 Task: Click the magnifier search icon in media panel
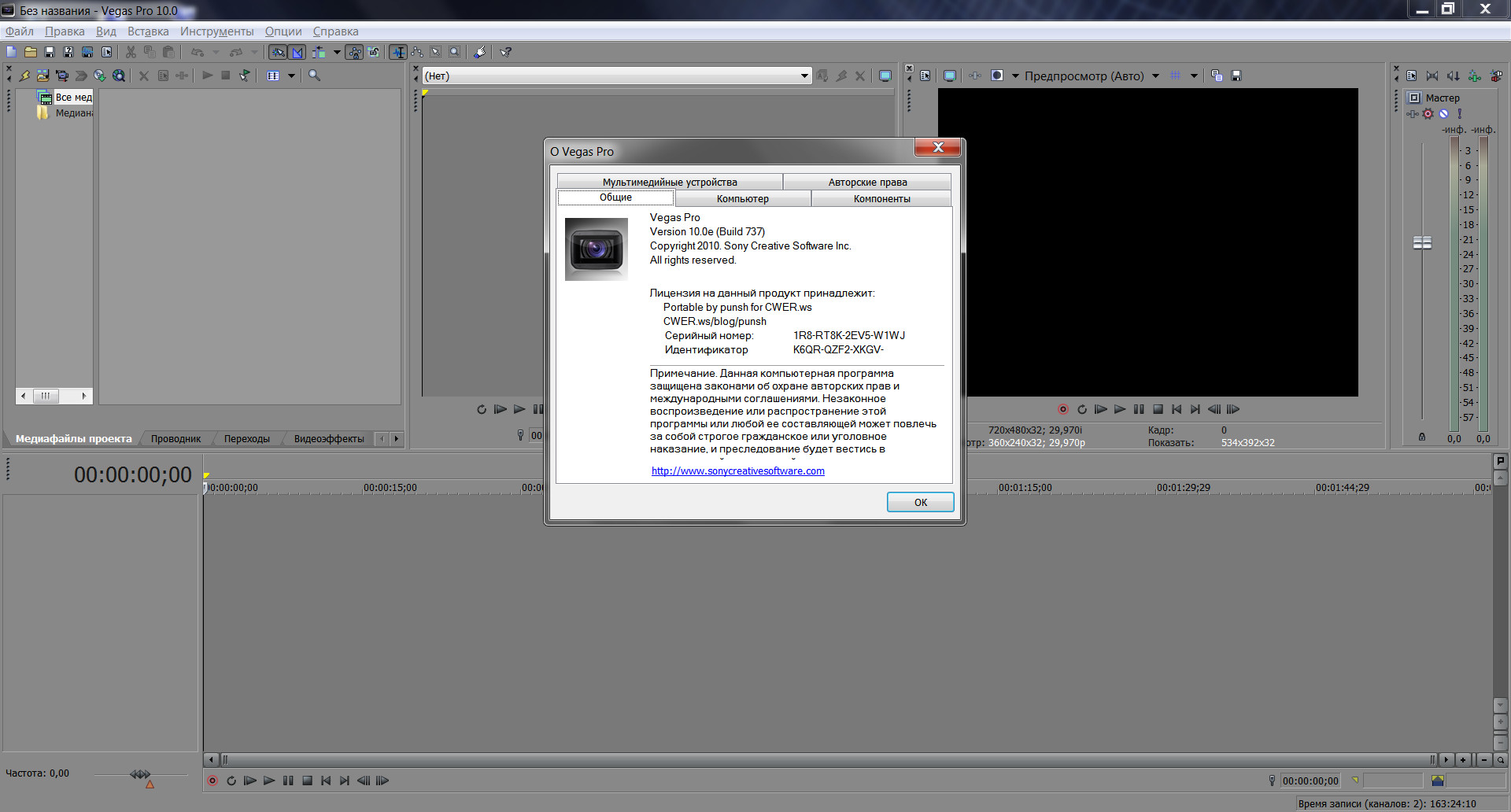pos(314,76)
